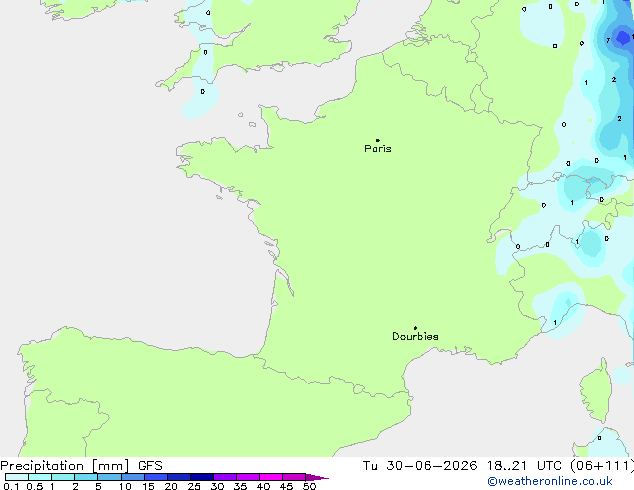The width and height of the screenshot is (634, 490).
Task: Select the 2–5 mm legend swatch
Action: coord(86,477)
